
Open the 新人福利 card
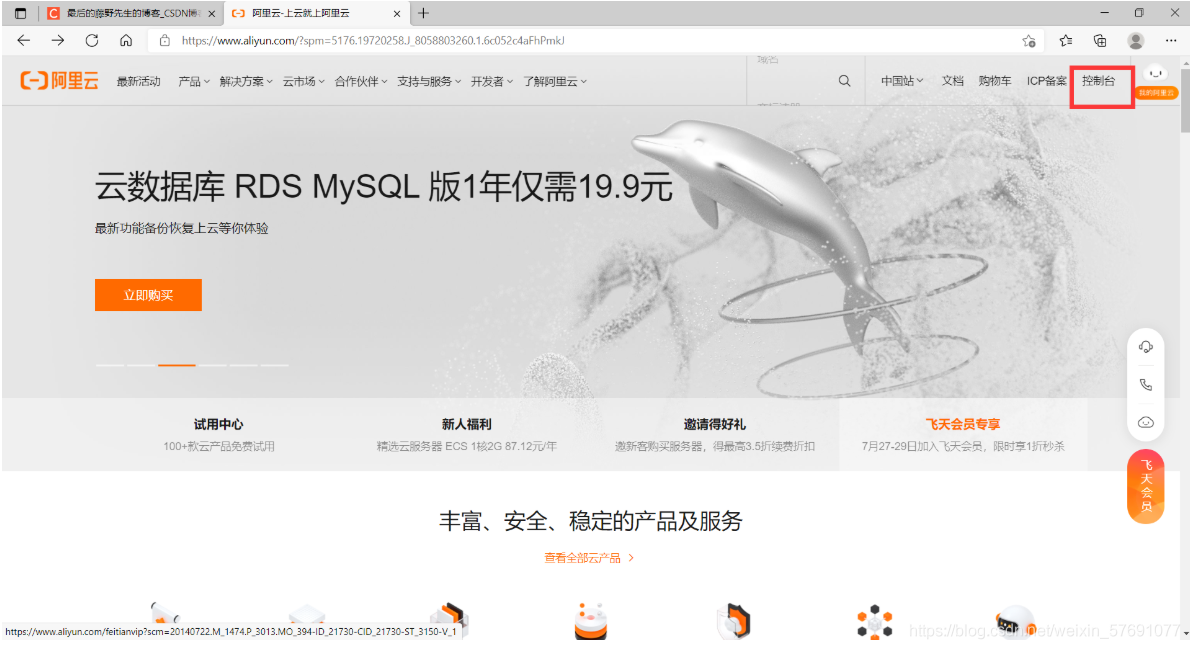pyautogui.click(x=467, y=434)
